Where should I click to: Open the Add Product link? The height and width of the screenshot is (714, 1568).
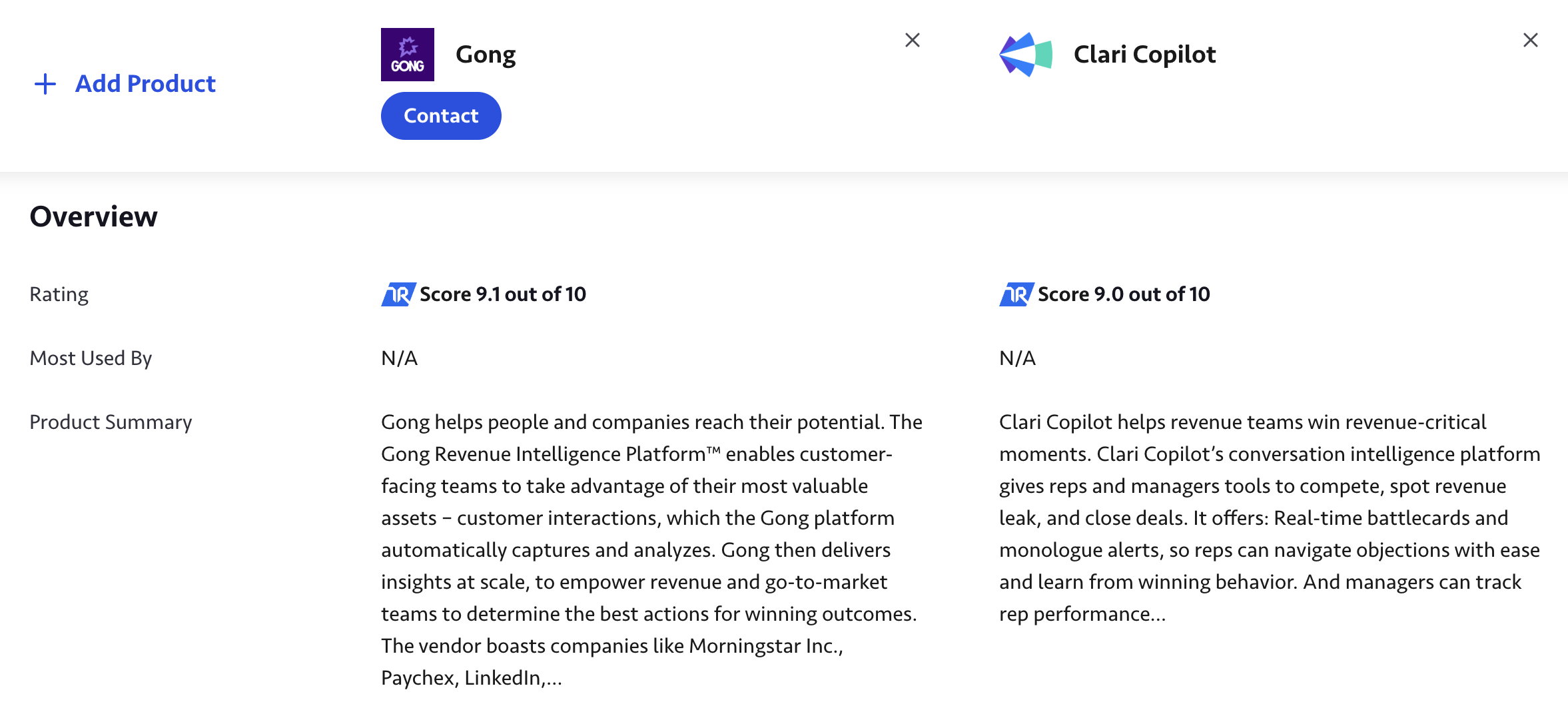click(x=145, y=84)
